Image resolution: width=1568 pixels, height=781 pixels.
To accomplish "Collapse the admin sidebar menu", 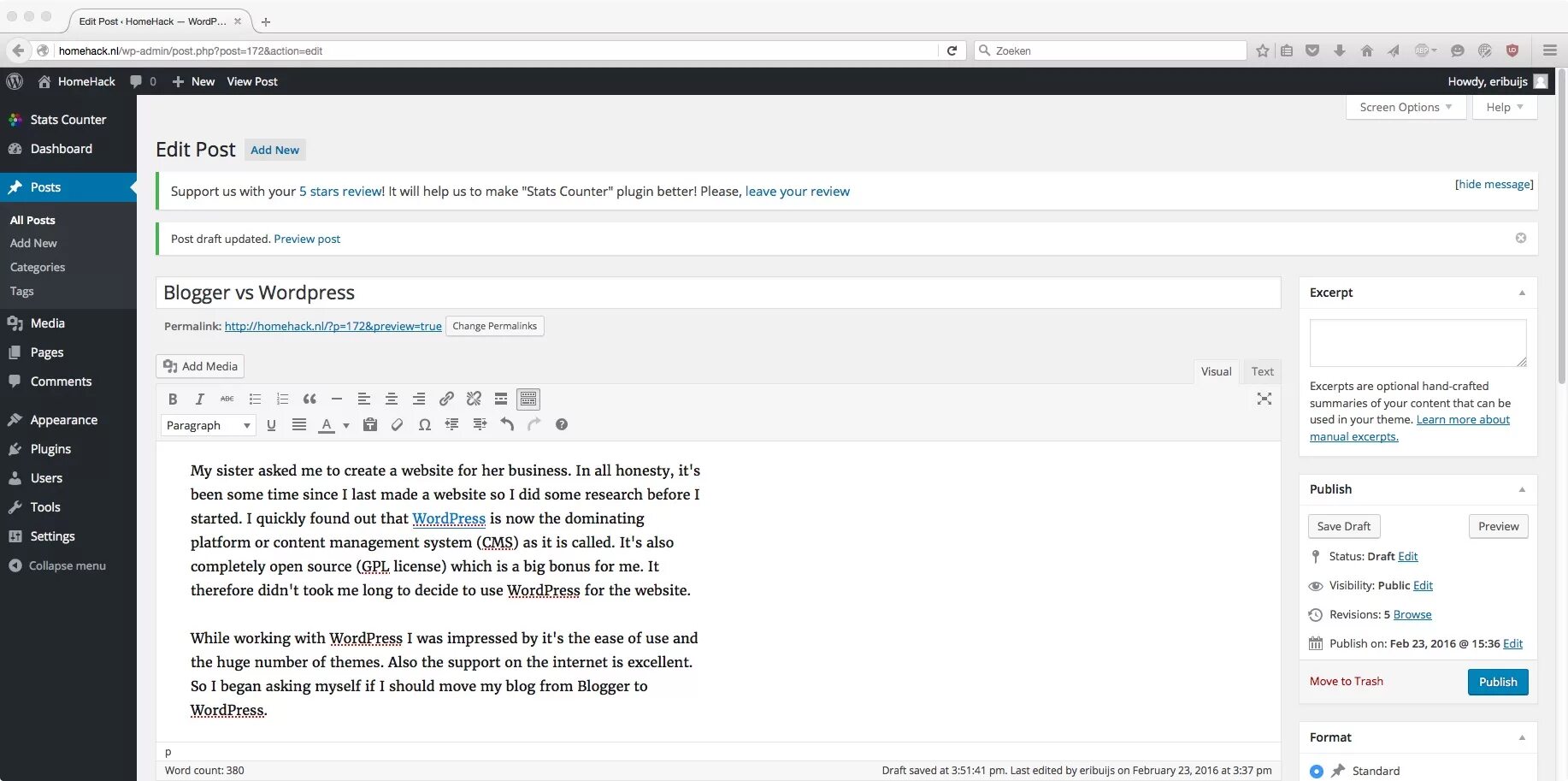I will pos(57,565).
